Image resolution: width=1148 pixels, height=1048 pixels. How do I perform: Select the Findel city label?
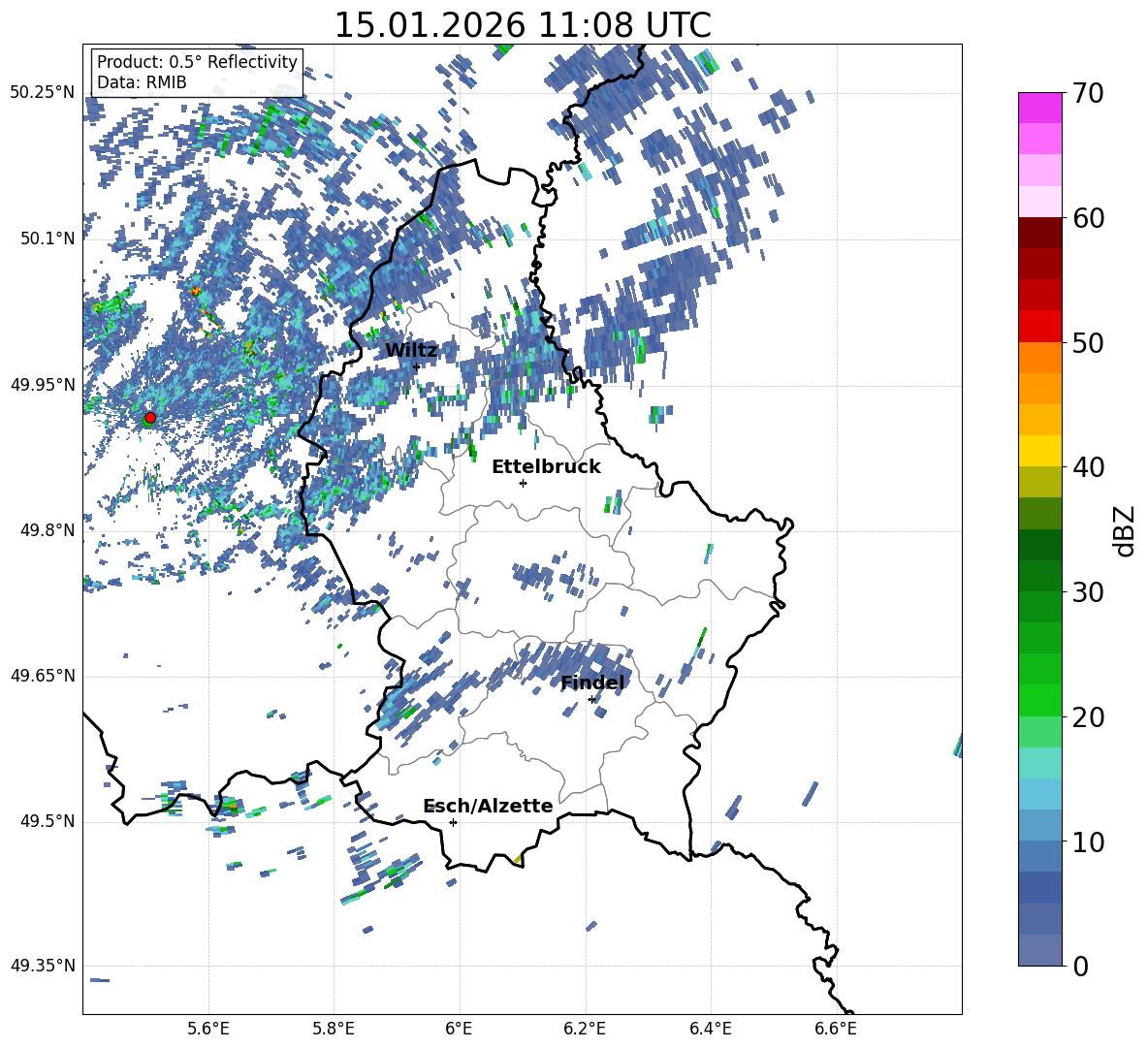click(592, 683)
